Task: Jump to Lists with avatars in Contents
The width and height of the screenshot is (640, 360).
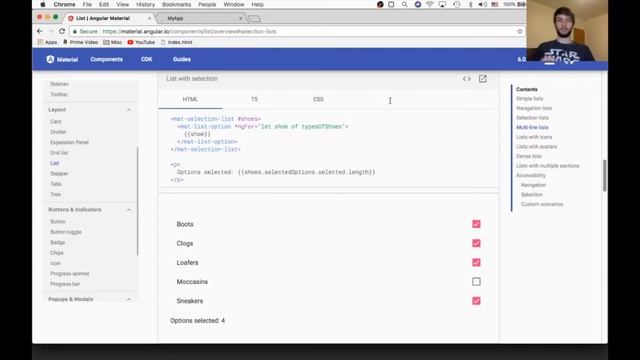Action: tap(536, 147)
